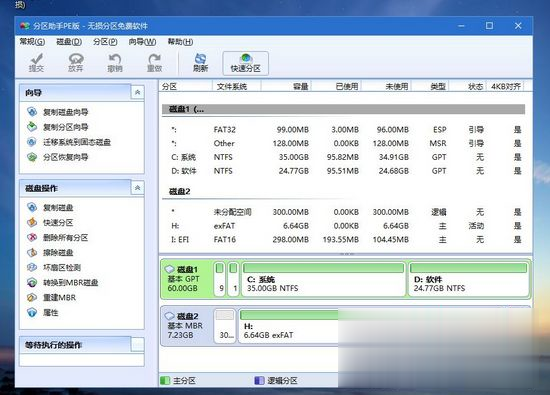Click 磁盘2 基本 MBR 7.23GB disk label
This screenshot has height=395, width=550.
[x=187, y=326]
